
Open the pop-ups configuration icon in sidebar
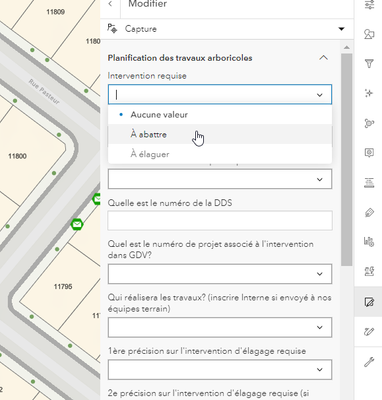tap(369, 153)
